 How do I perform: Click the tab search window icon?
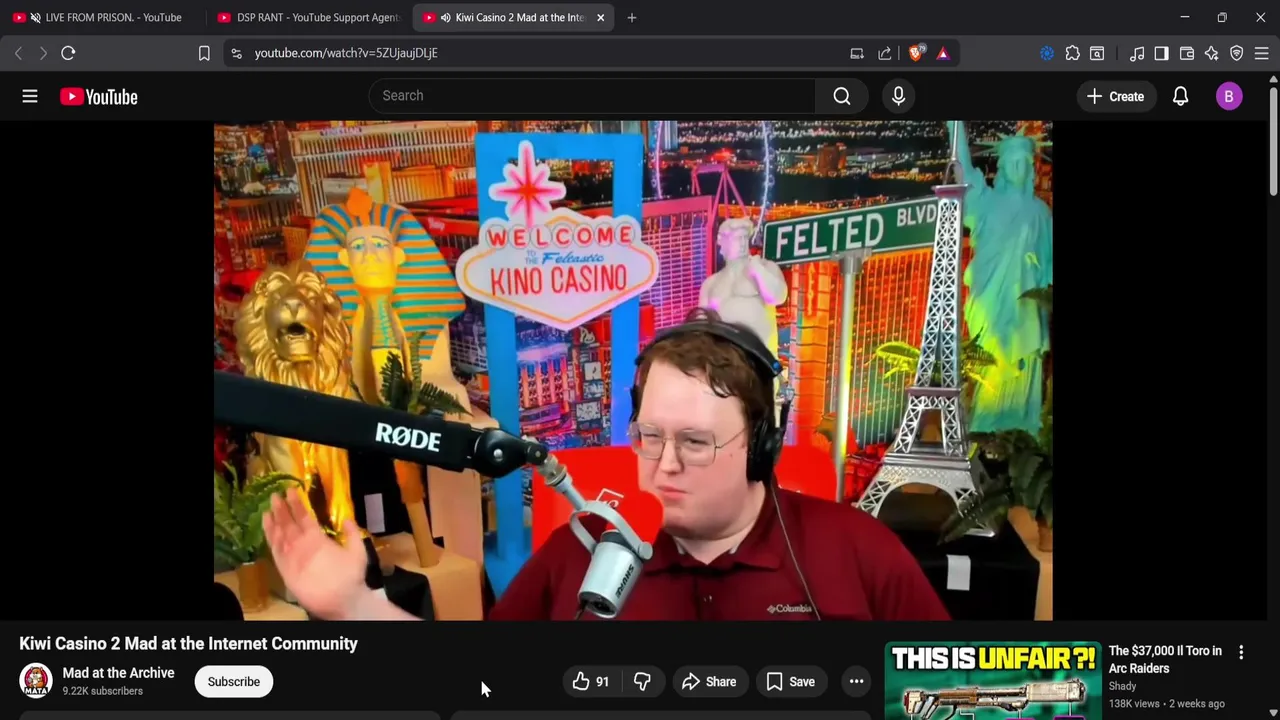pos(1097,53)
